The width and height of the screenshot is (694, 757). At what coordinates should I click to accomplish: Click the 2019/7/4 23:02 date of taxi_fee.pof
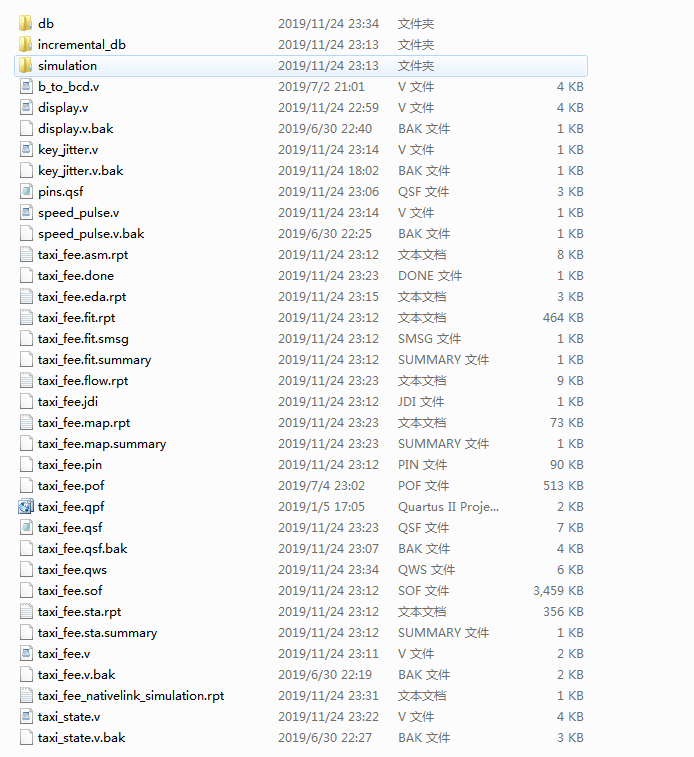click(321, 485)
